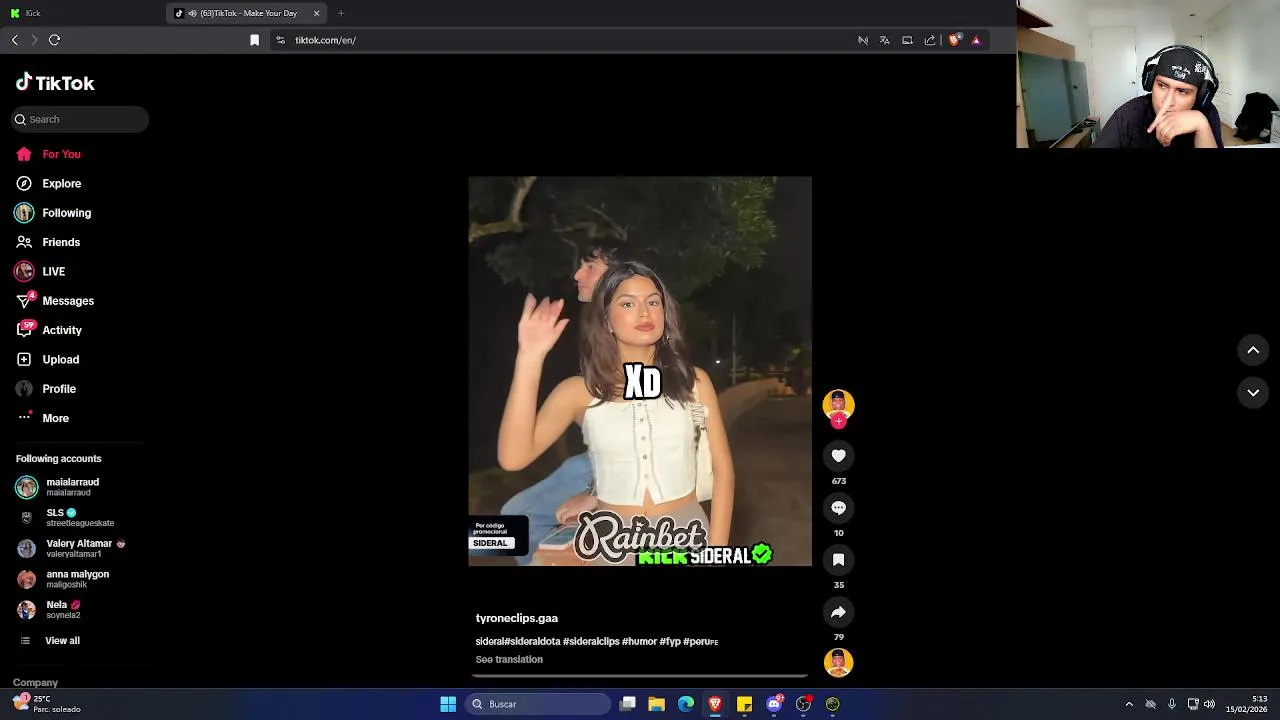1280x720 pixels.
Task: Click the taskbar Buscar search box
Action: click(539, 704)
